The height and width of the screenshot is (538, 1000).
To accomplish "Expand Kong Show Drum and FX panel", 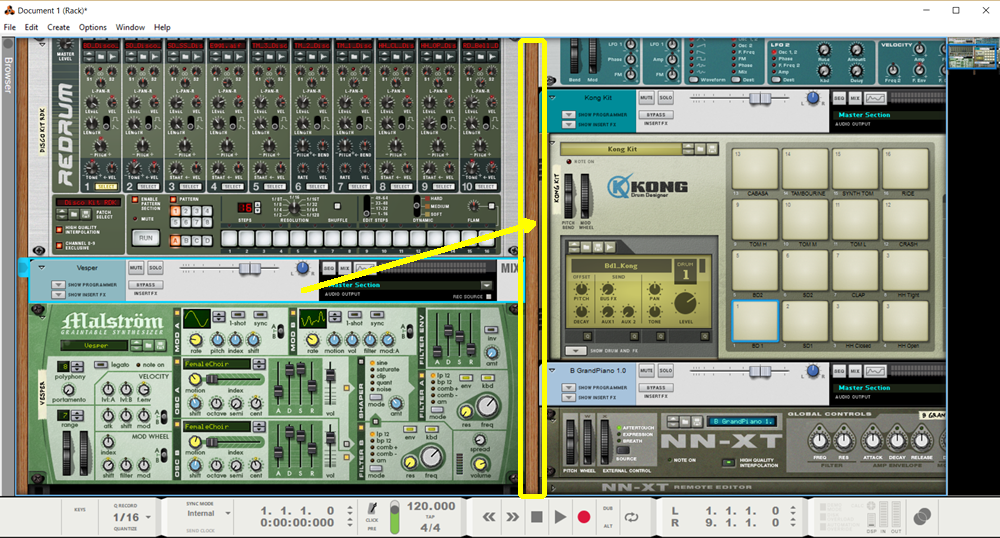I will 575,351.
